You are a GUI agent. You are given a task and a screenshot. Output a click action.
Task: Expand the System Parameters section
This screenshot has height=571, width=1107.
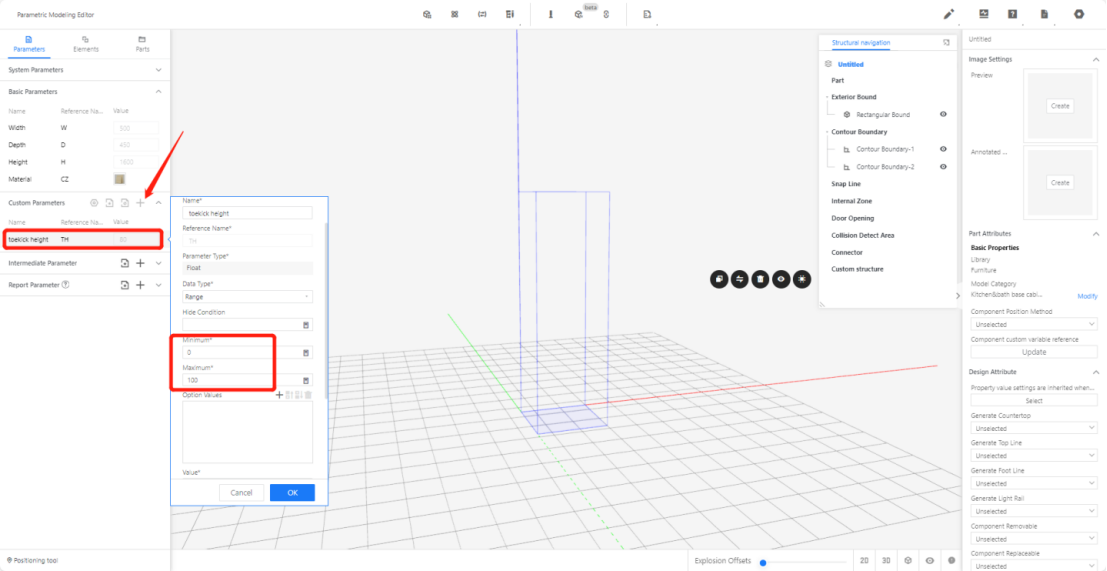pos(159,70)
